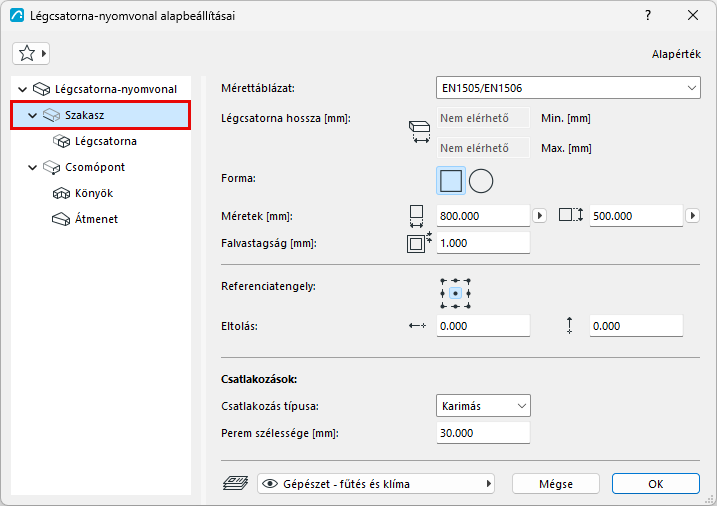
Task: Click the duct height dimension icon
Action: click(x=571, y=215)
